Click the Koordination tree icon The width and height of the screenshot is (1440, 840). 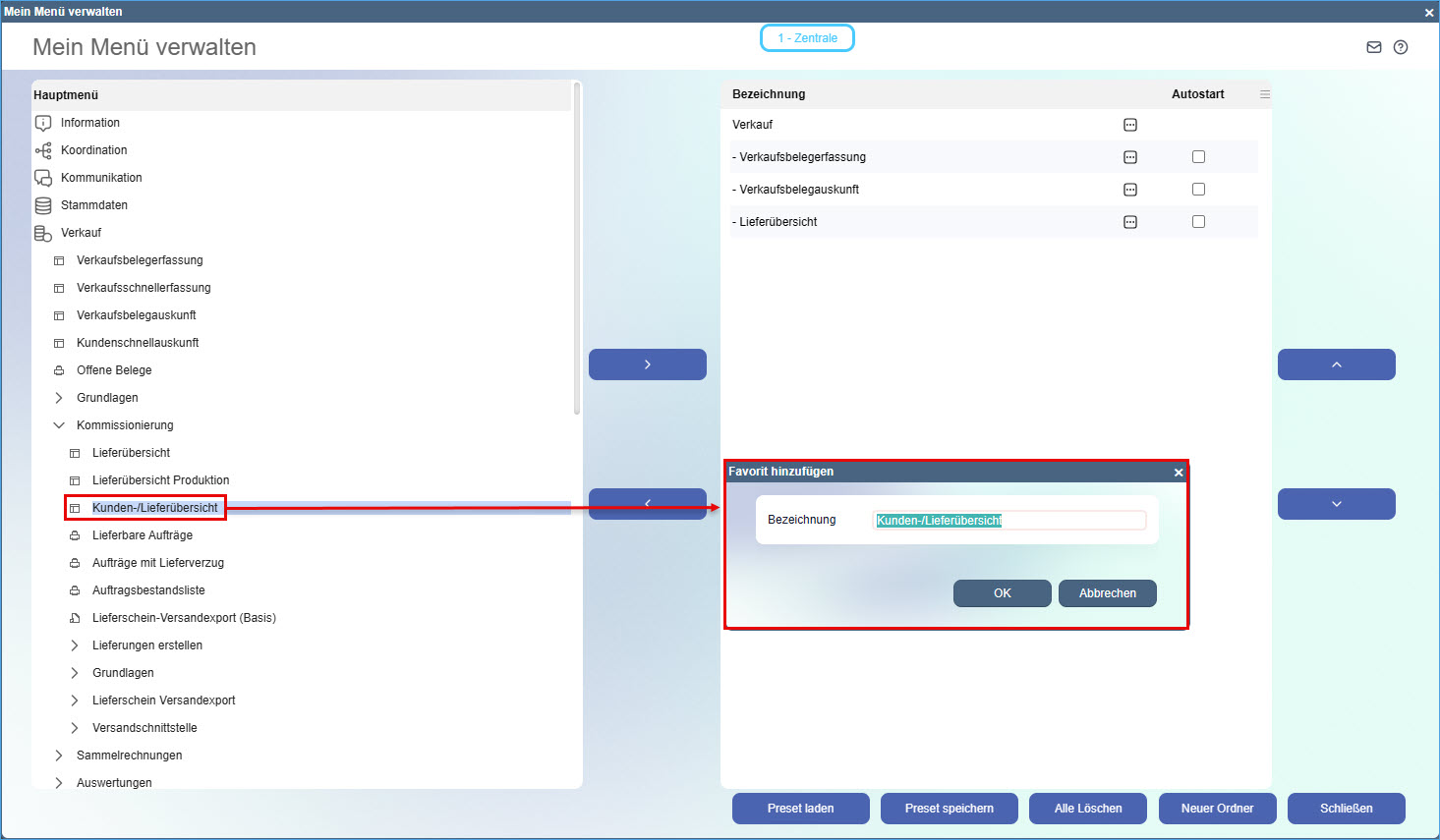(43, 150)
